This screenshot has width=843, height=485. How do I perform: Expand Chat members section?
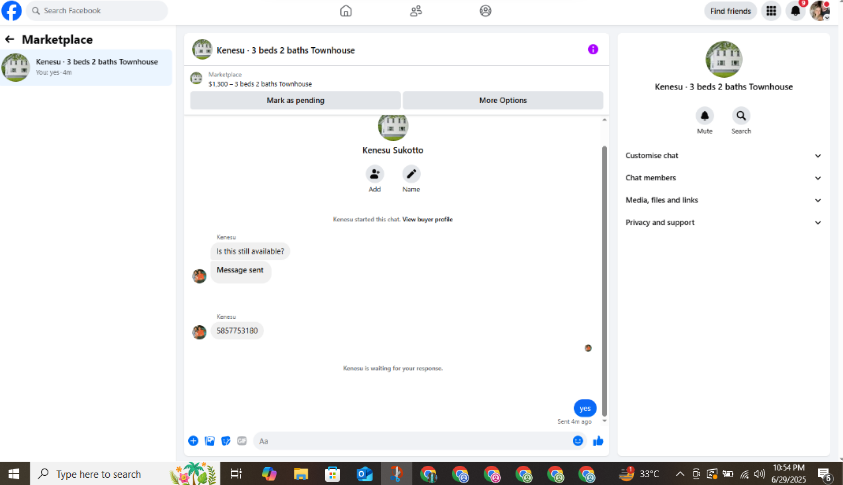tap(724, 177)
